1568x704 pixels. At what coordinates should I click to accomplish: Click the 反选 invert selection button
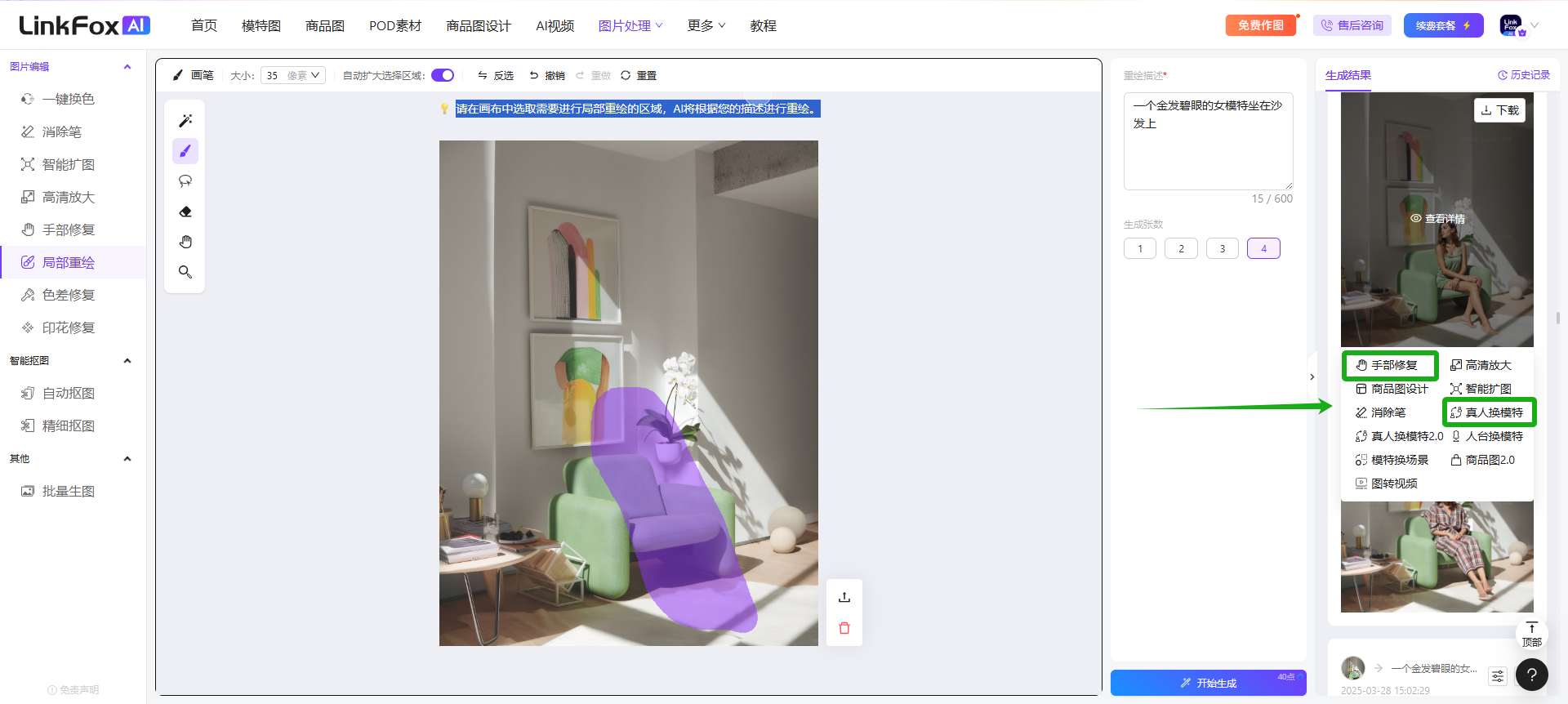[x=495, y=75]
